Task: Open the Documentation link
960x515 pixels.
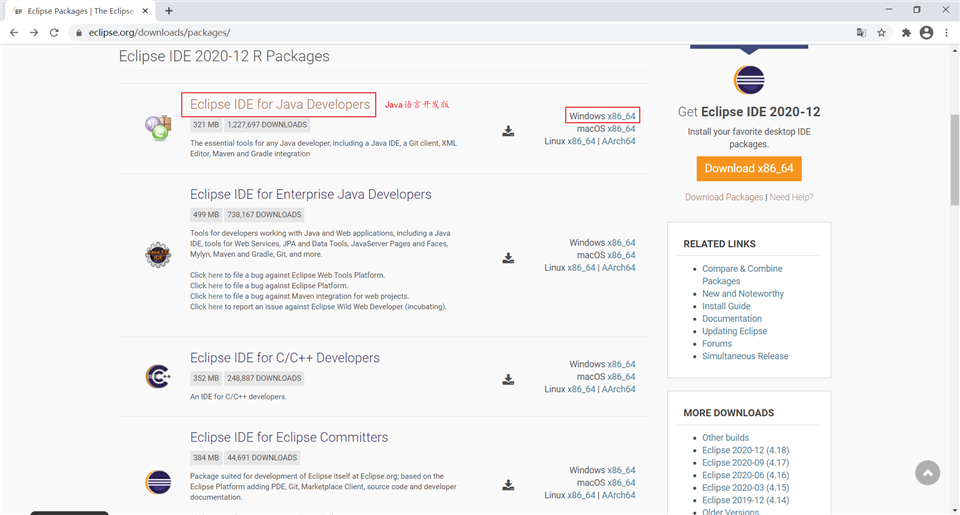Action: pos(732,318)
